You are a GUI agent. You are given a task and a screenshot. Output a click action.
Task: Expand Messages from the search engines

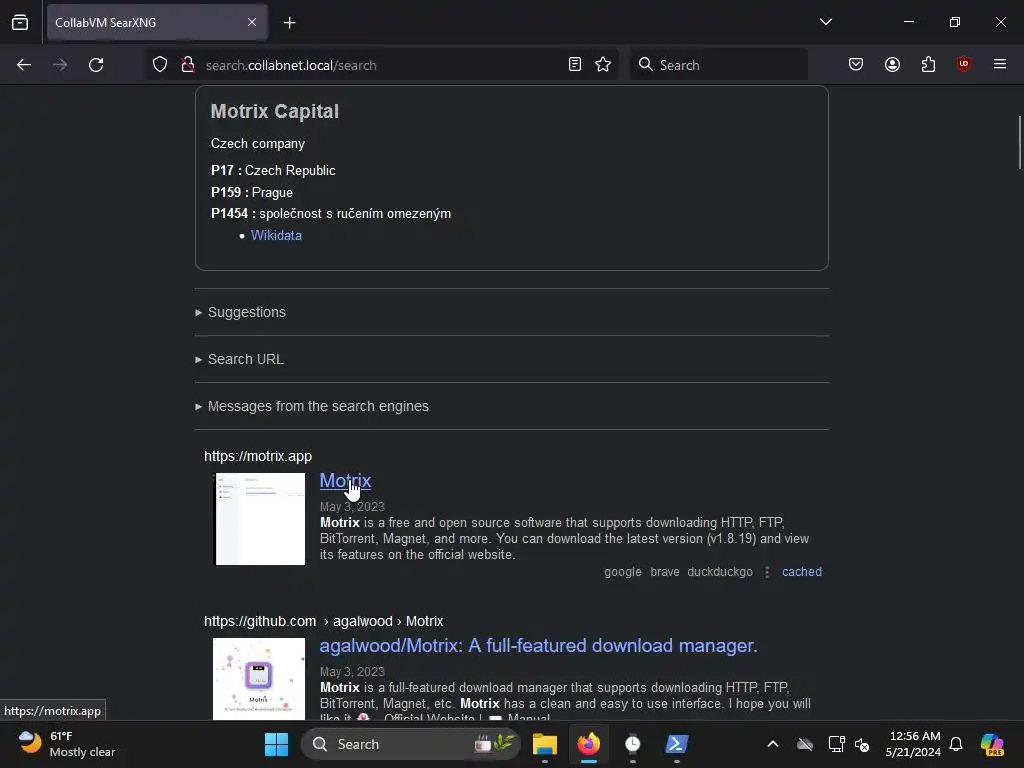(x=318, y=406)
